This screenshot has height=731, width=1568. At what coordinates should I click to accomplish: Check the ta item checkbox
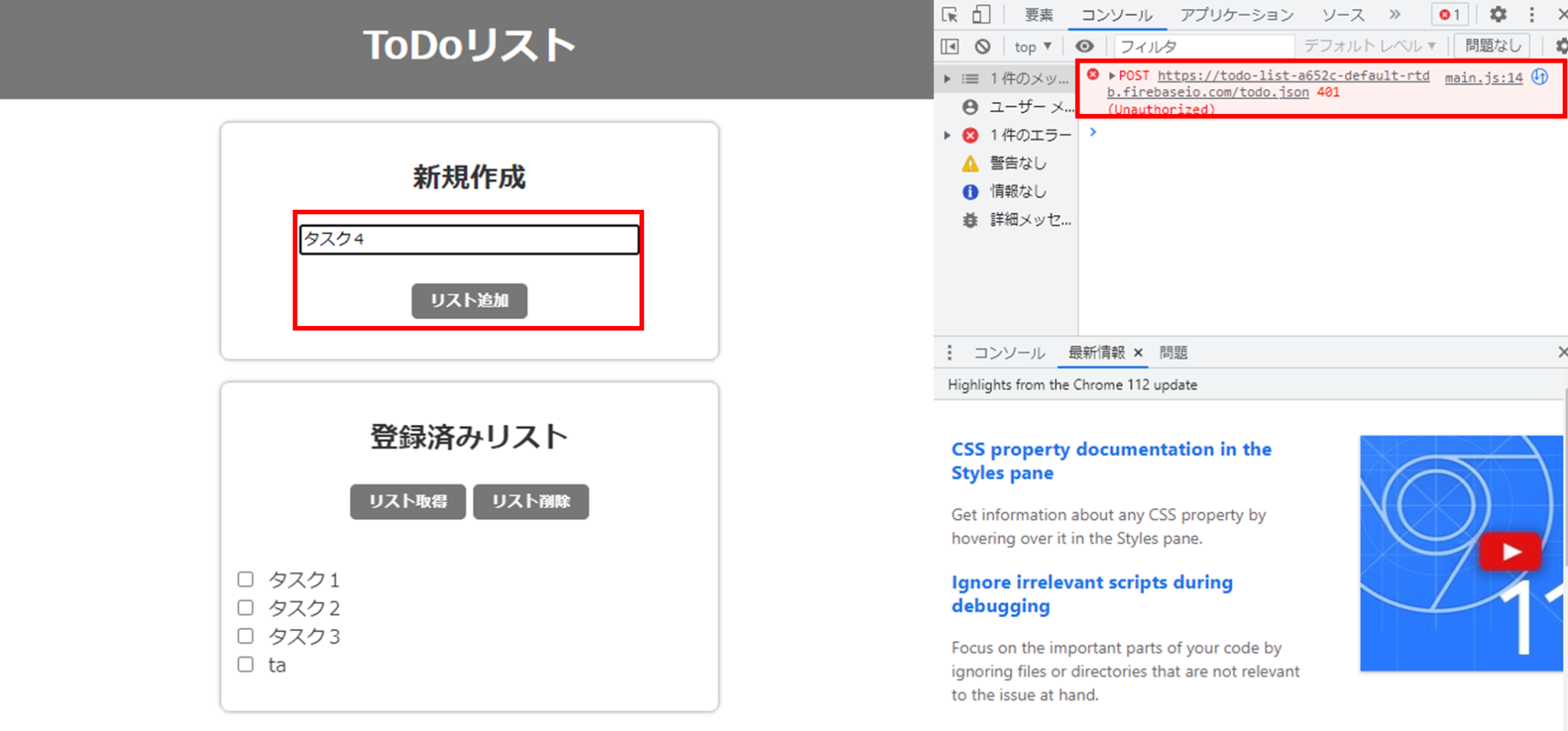(x=245, y=664)
